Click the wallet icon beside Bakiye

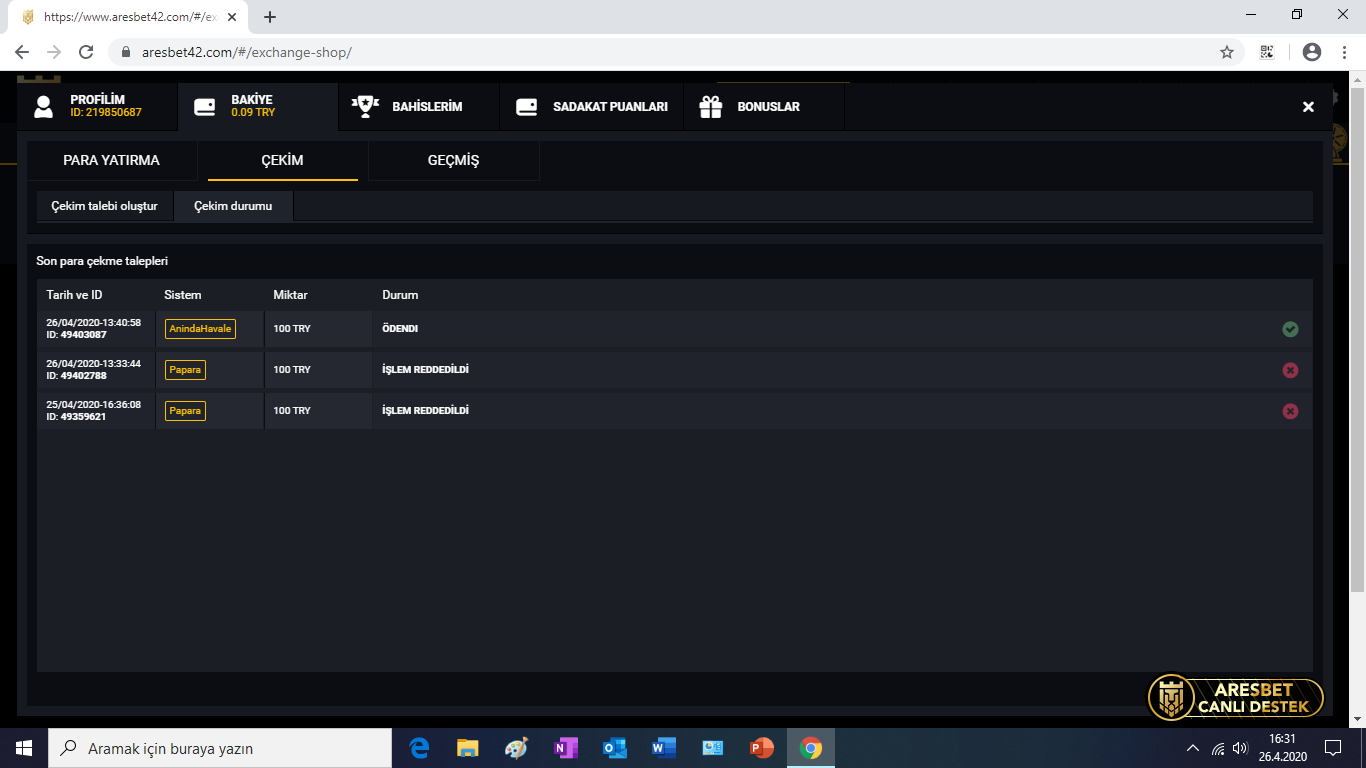click(x=204, y=107)
